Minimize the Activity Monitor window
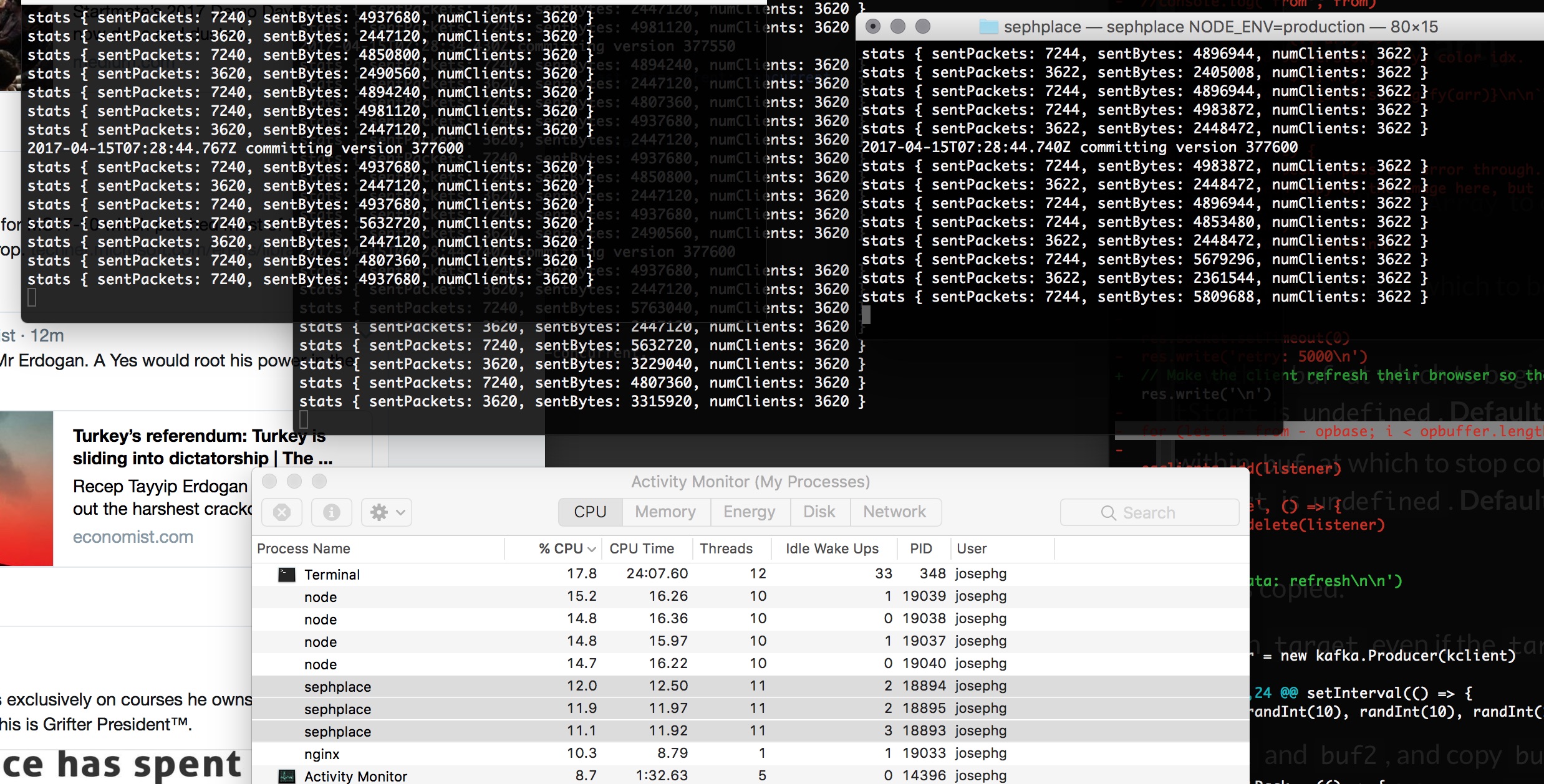1544x784 pixels. coord(294,481)
